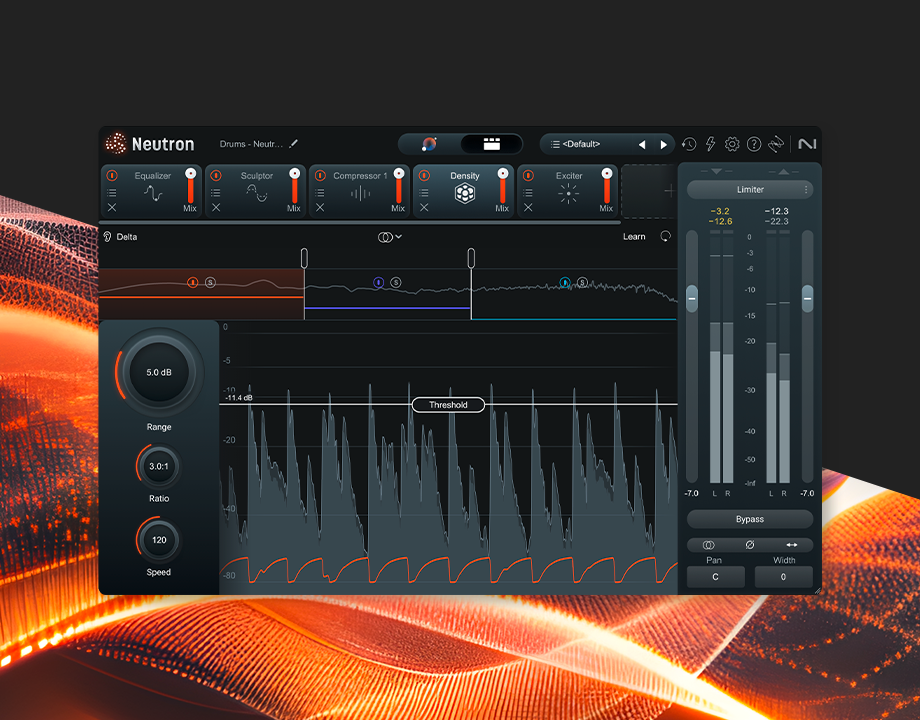Click the Exciter Mix slider
Image resolution: width=920 pixels, height=720 pixels.
click(606, 186)
